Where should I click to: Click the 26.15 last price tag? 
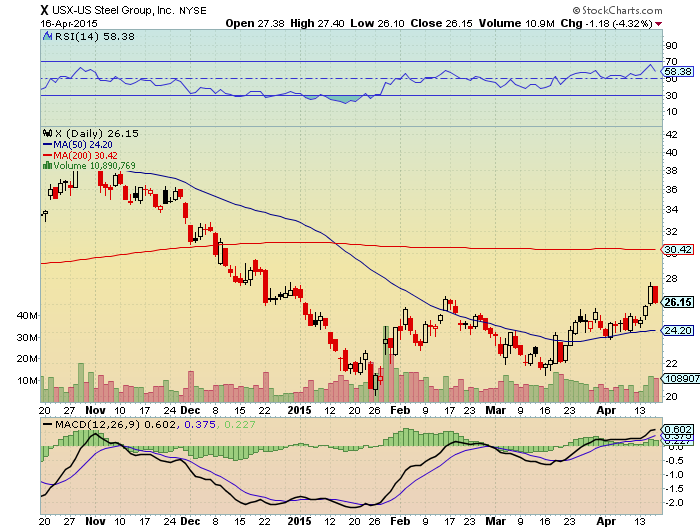click(x=677, y=302)
